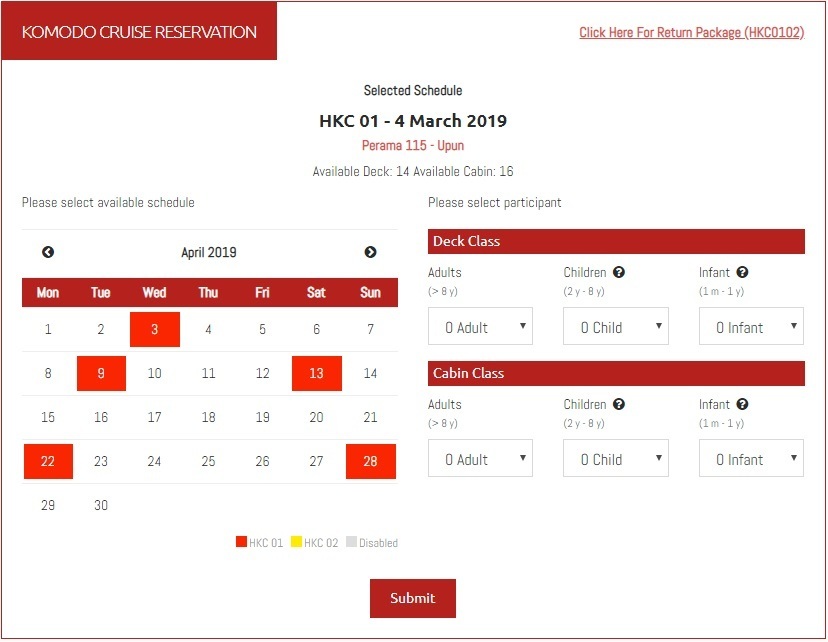This screenshot has width=828, height=642.
Task: Open Deck Class Adults dropdown
Action: 480,326
